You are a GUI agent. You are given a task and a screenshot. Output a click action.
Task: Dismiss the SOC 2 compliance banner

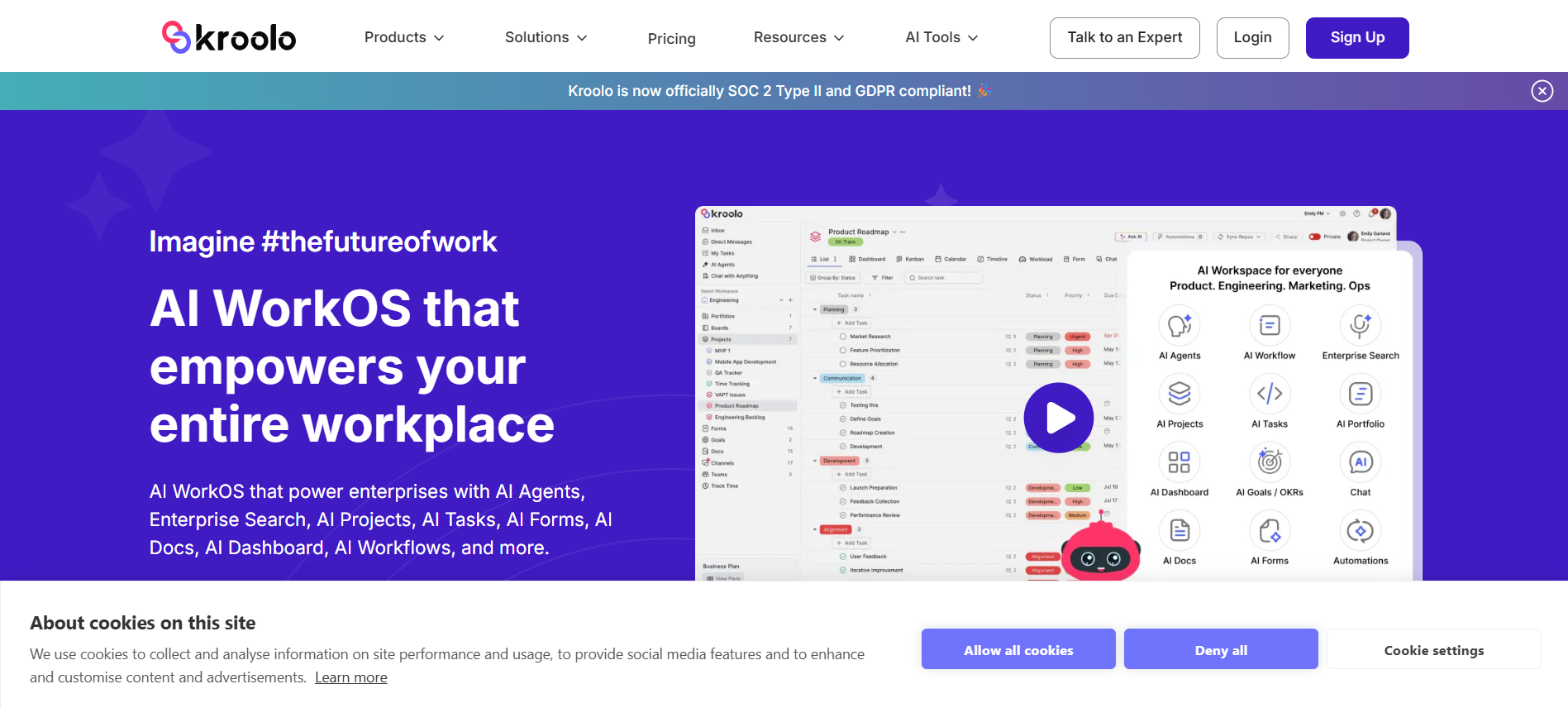1542,91
